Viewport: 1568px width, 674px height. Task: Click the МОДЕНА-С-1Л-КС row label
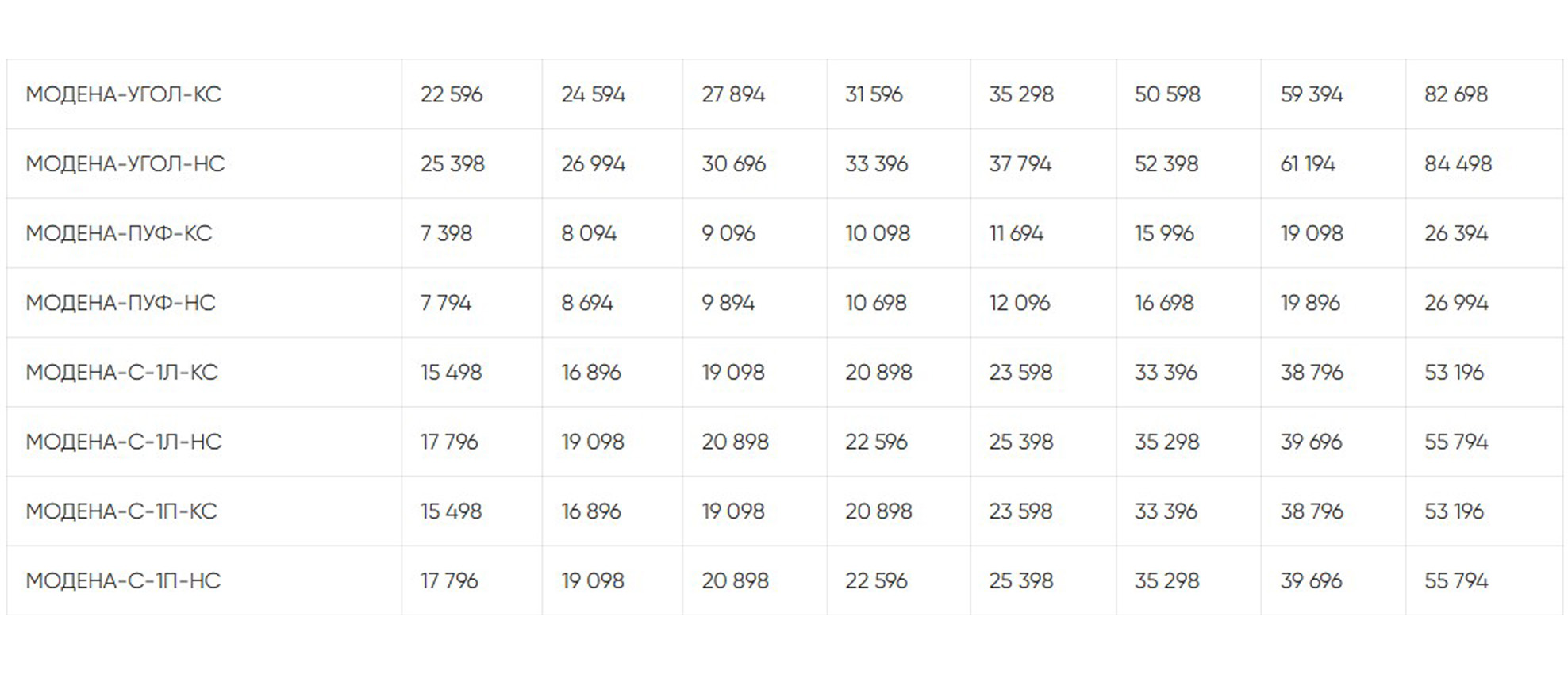coord(121,372)
